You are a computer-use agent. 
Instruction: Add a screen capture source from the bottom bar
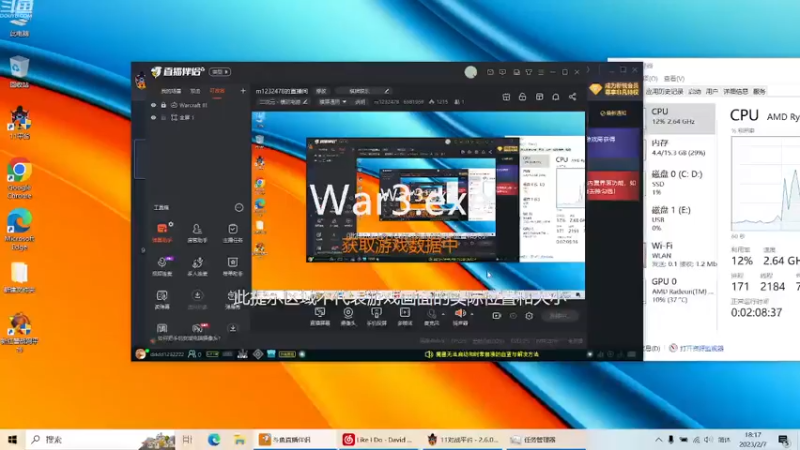tap(320, 316)
